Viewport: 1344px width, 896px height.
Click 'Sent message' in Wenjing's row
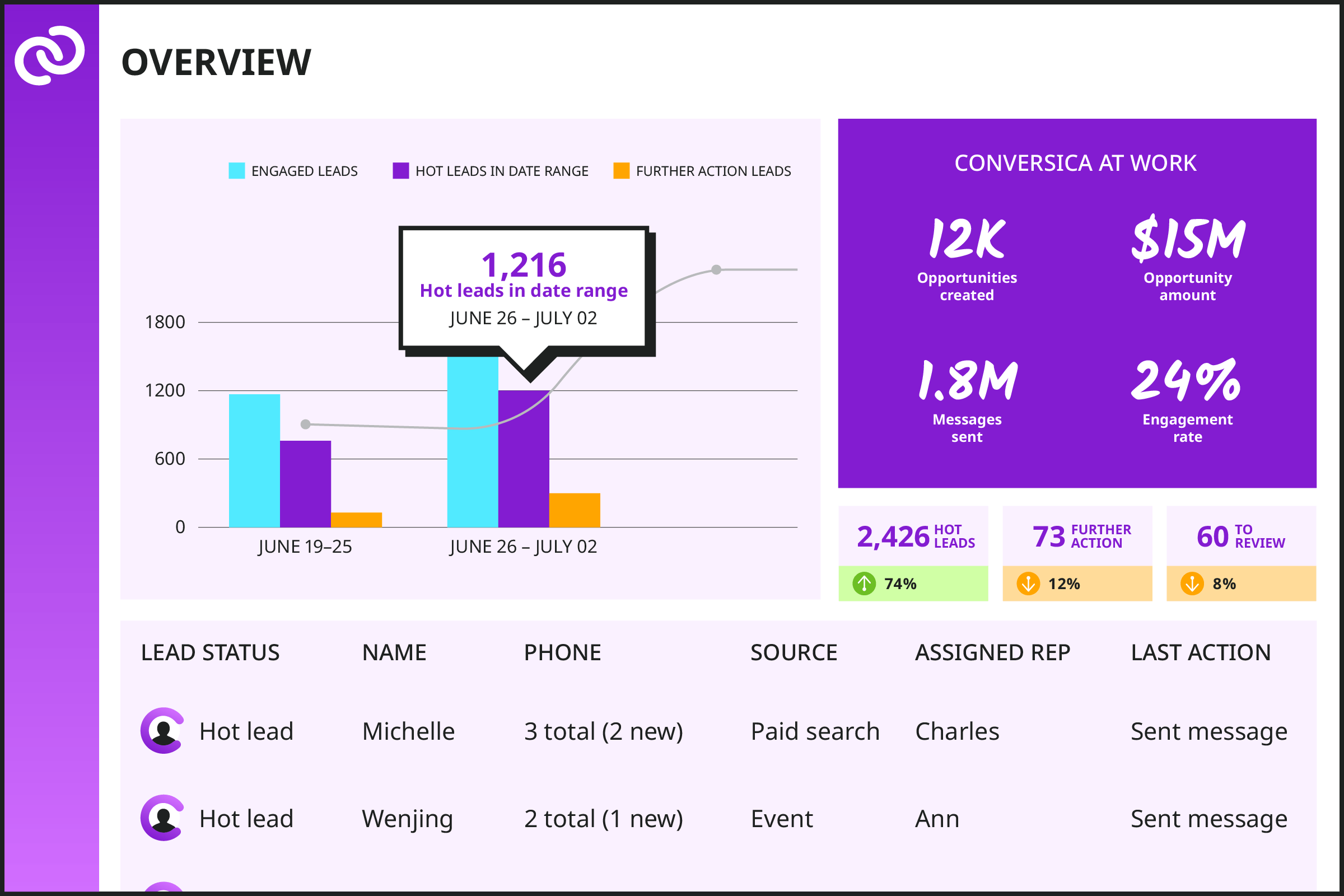click(1209, 819)
